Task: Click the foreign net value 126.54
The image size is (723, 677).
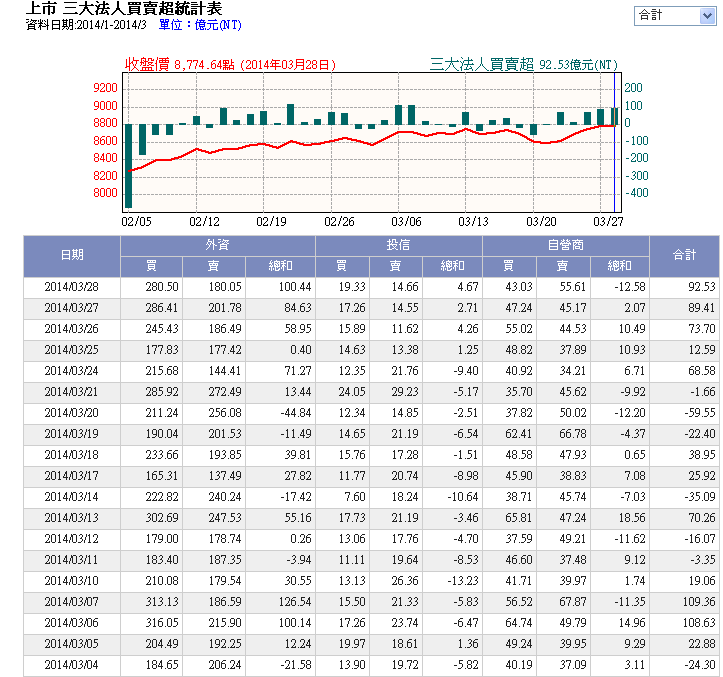Action: coord(295,602)
